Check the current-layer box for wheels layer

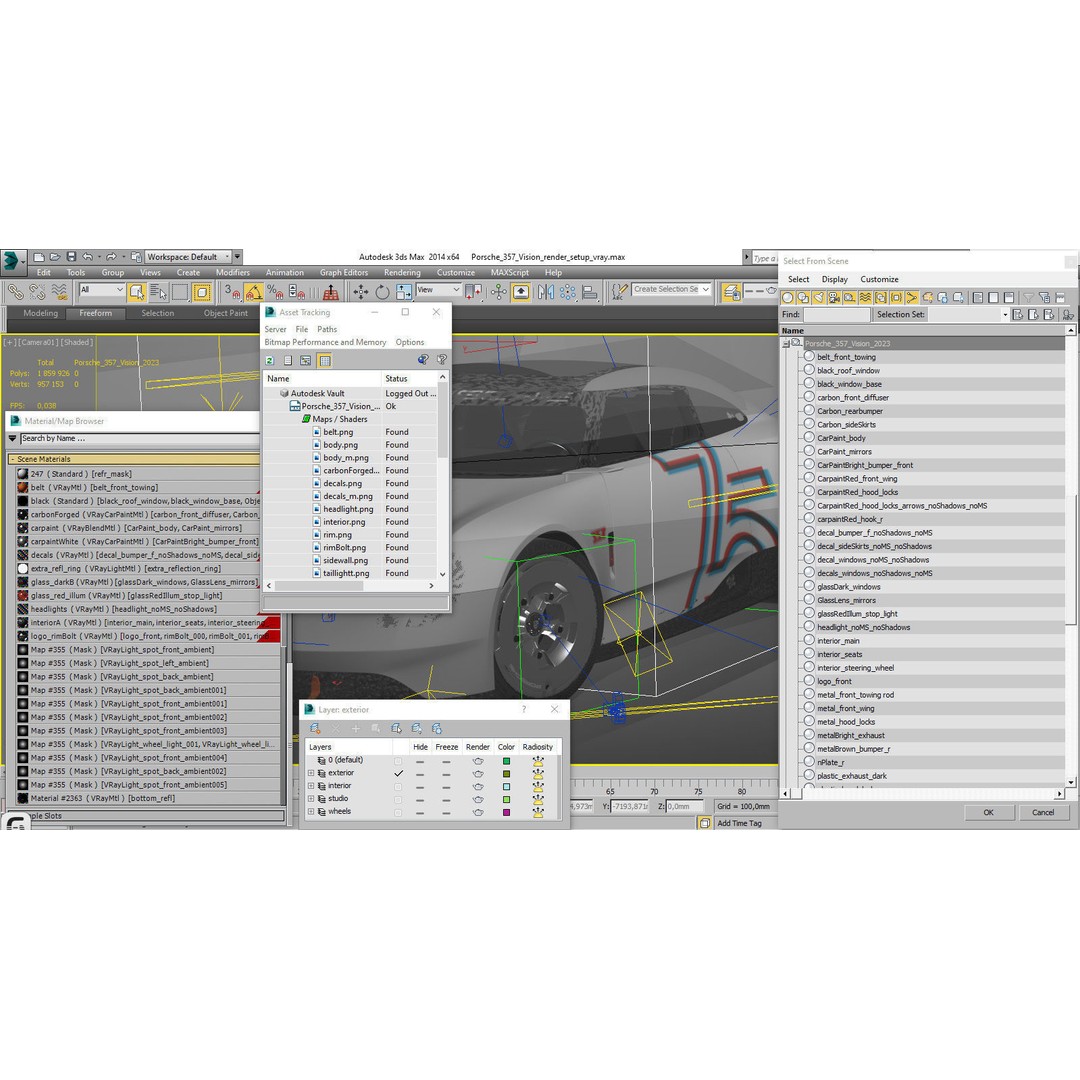tap(398, 813)
